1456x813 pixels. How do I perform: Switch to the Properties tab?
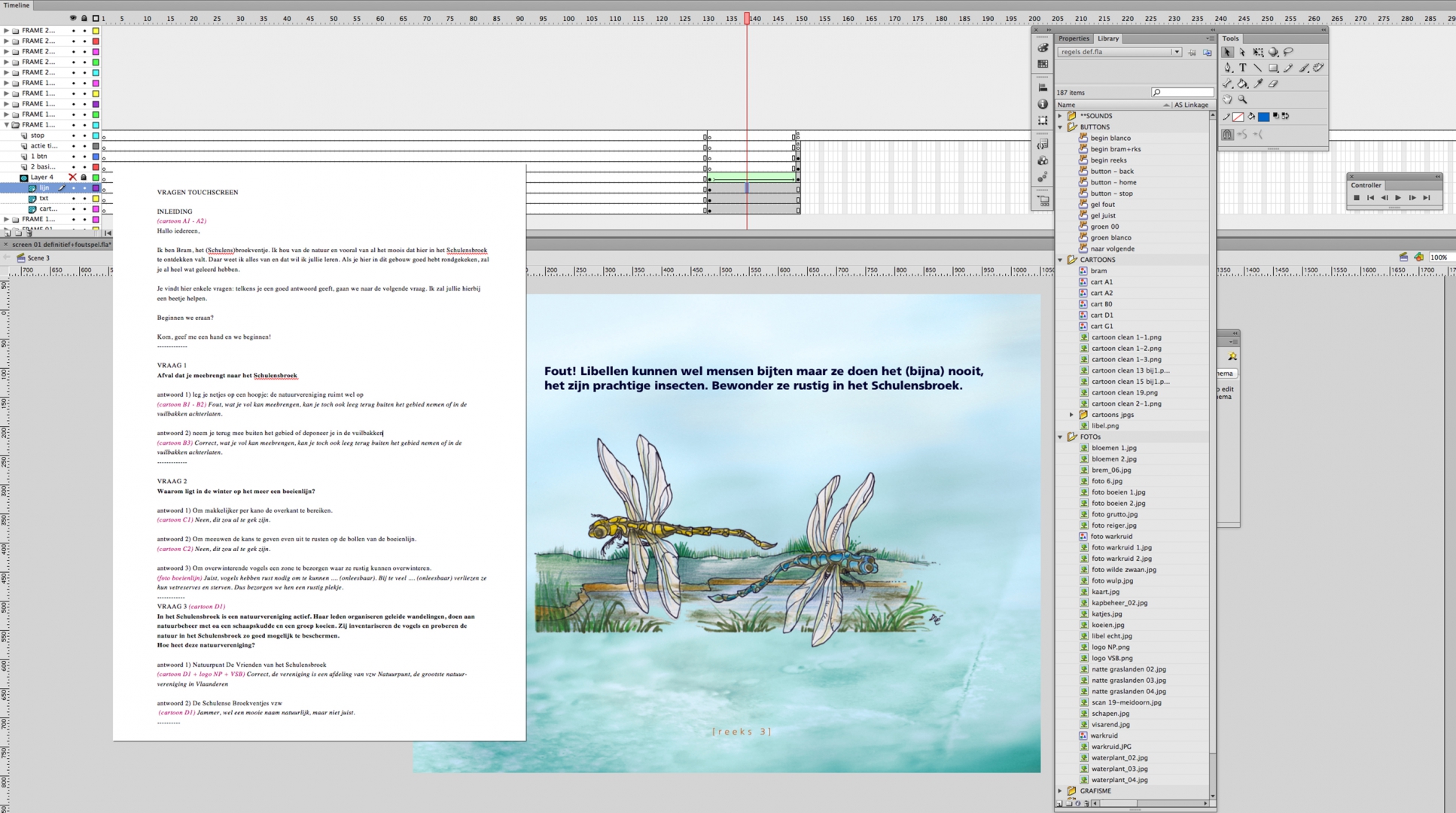click(1073, 38)
